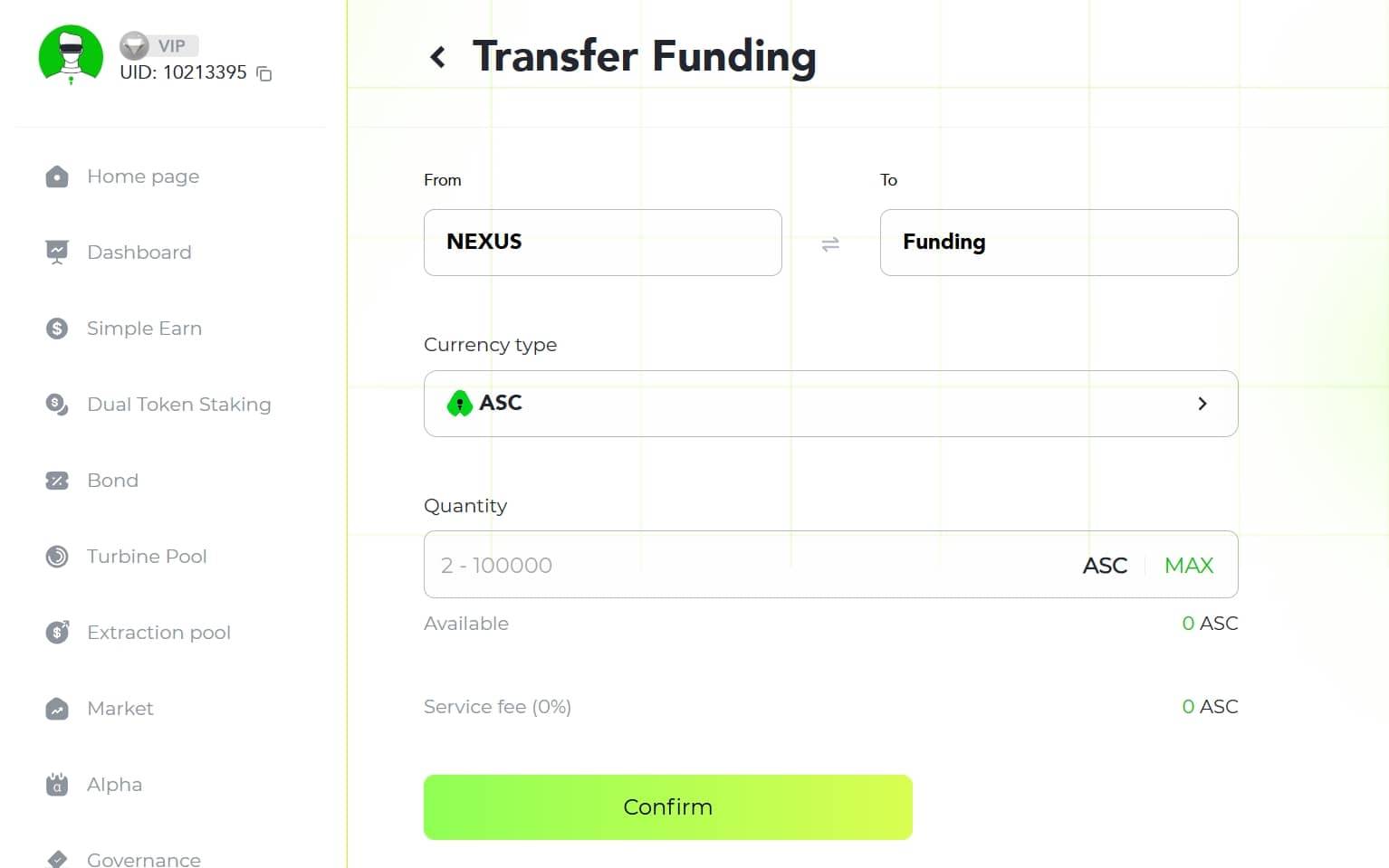The width and height of the screenshot is (1389, 868).
Task: Click the Simple Earn dollar icon
Action: (57, 329)
